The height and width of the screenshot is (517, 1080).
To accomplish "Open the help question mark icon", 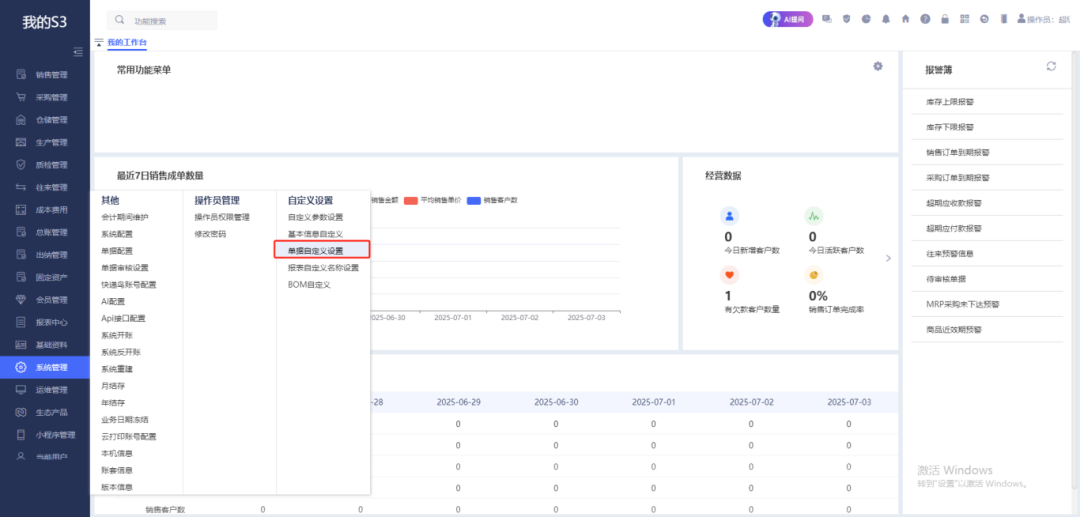I will [x=925, y=19].
